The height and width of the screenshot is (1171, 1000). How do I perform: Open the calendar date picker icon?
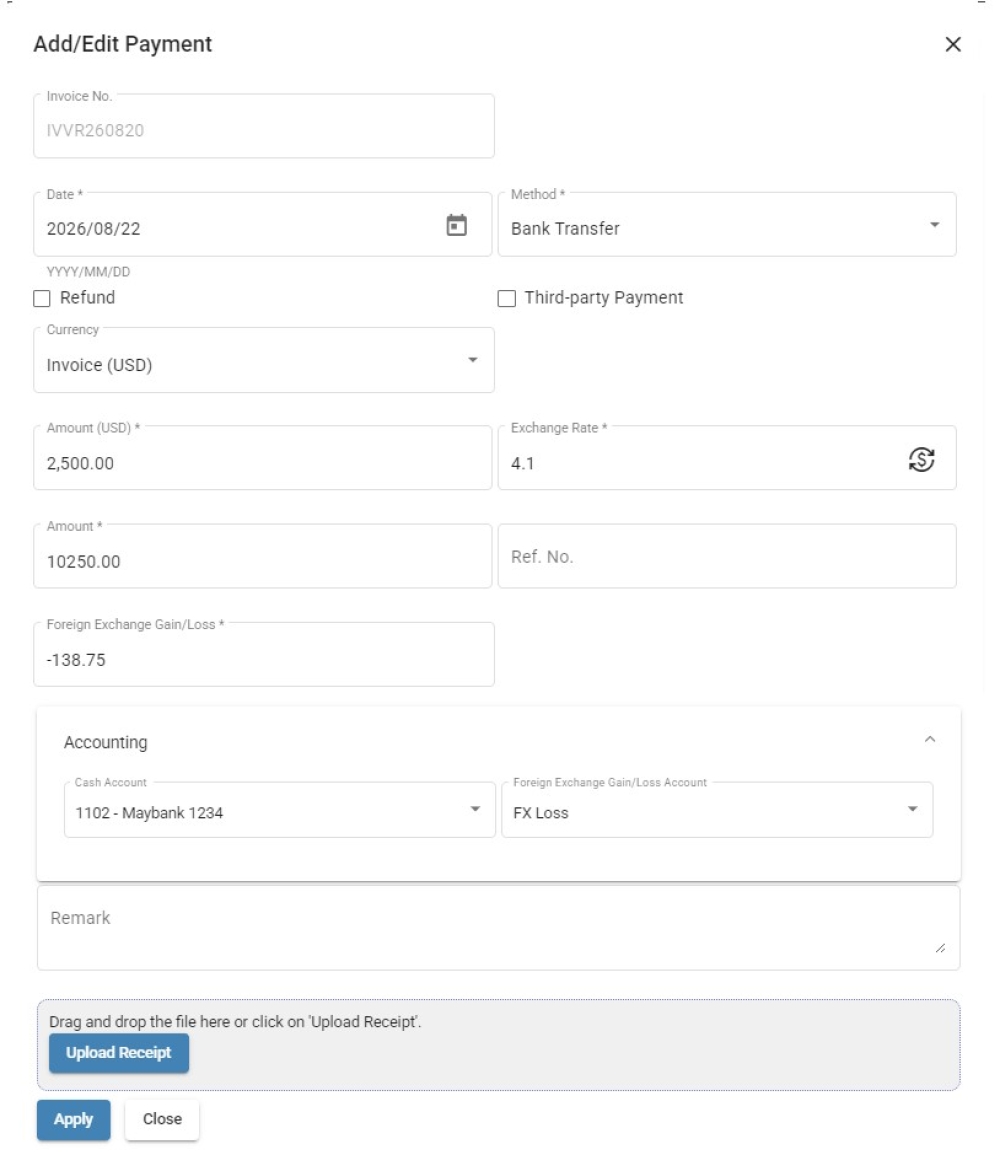pyautogui.click(x=456, y=225)
